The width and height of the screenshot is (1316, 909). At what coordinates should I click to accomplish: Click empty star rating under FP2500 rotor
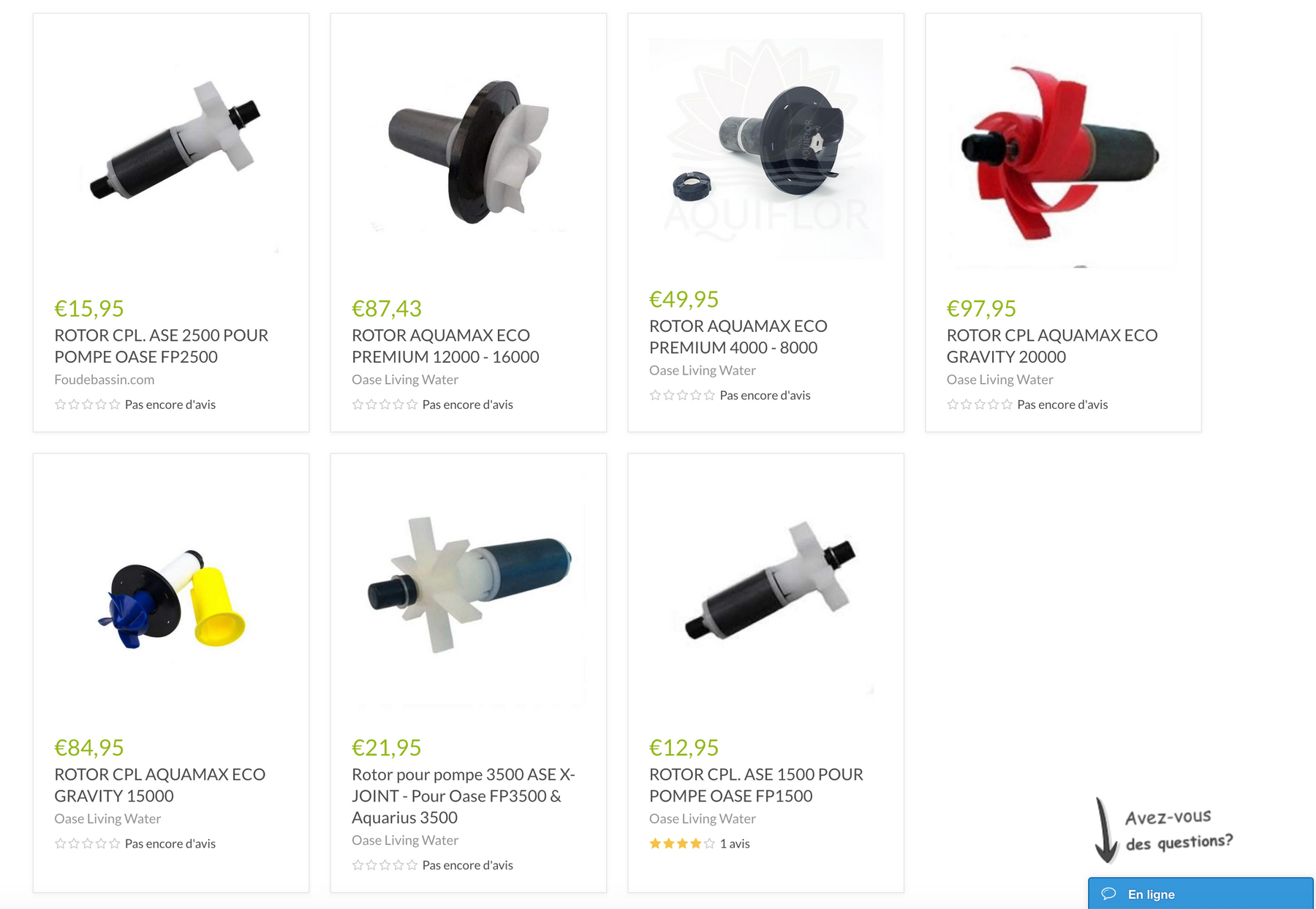pyautogui.click(x=87, y=404)
